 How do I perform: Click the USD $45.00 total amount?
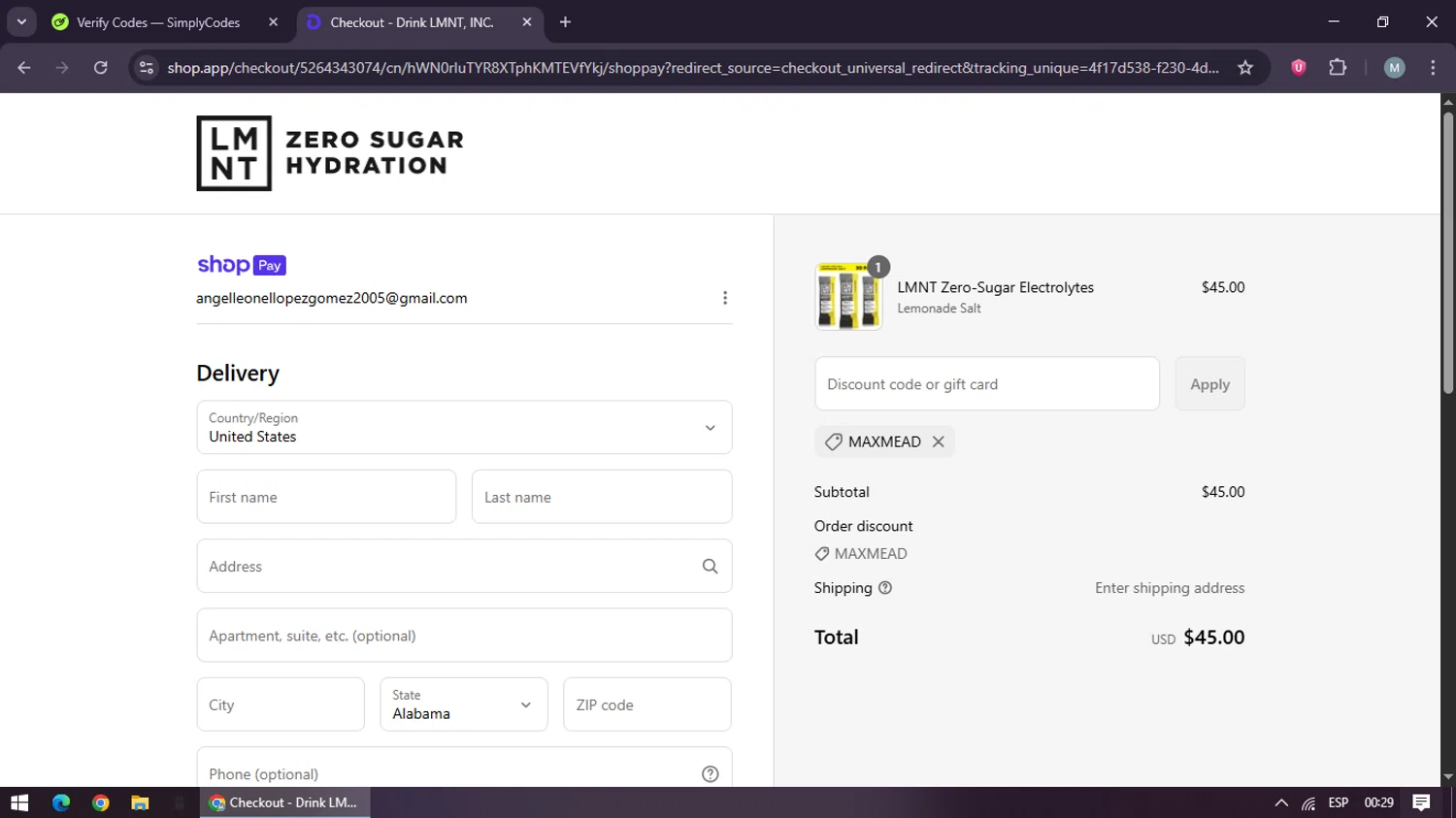1198,638
